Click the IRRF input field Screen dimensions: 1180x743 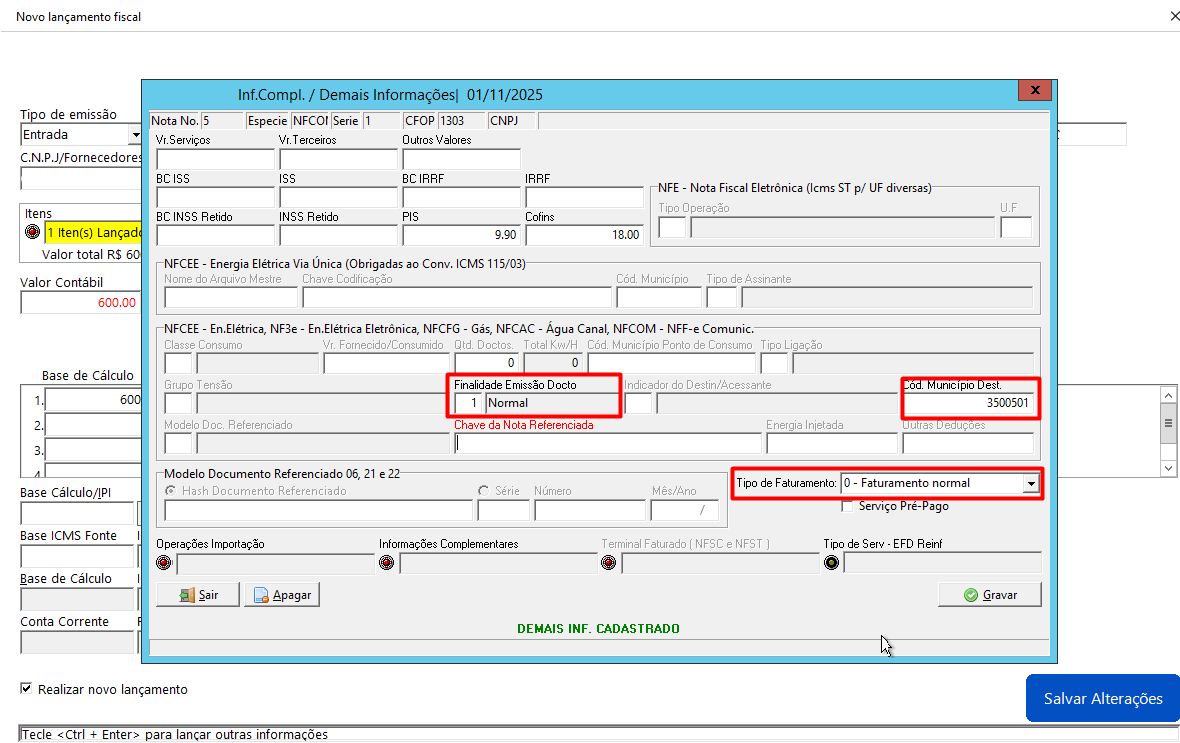coord(584,197)
